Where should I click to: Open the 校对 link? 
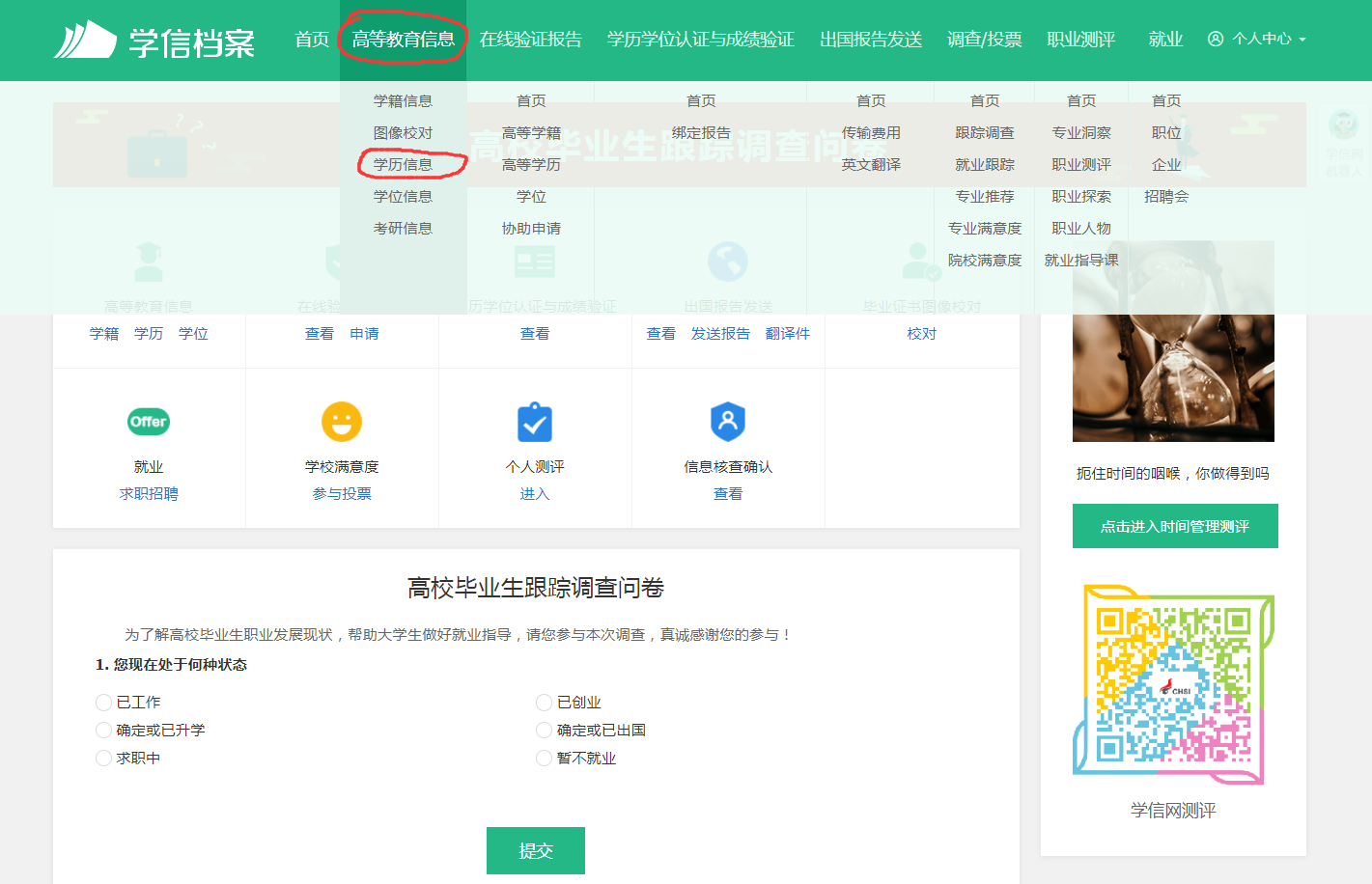click(x=922, y=333)
